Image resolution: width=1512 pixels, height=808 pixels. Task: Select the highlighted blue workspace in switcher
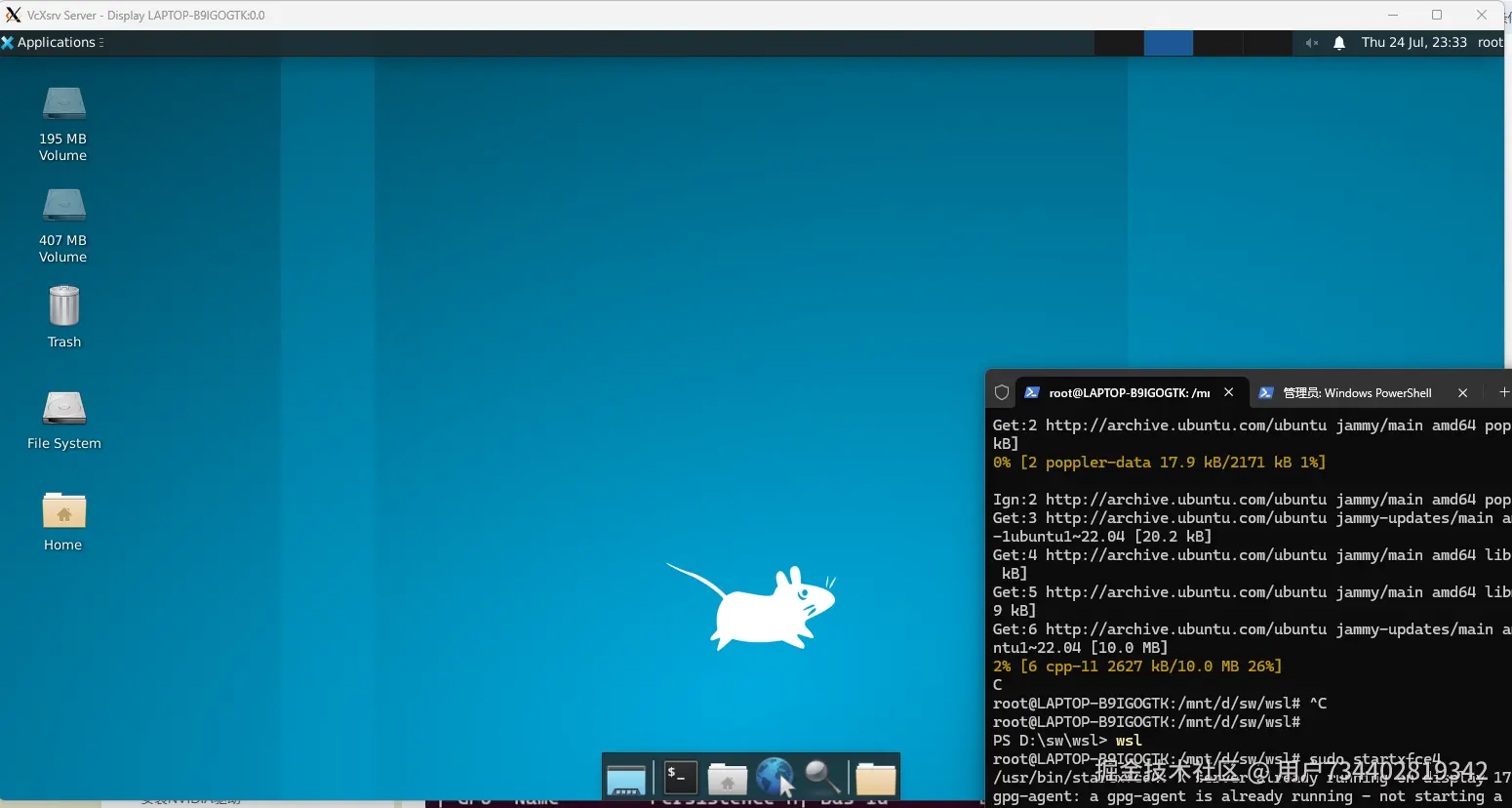click(1169, 43)
